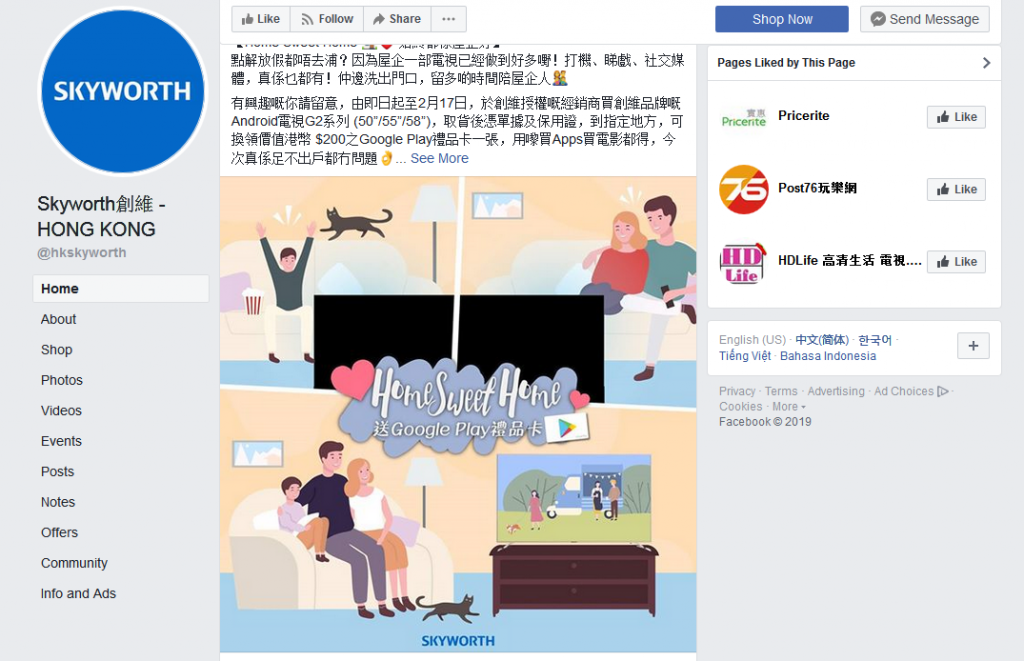Go to the Community section
The height and width of the screenshot is (661, 1024).
coord(74,563)
